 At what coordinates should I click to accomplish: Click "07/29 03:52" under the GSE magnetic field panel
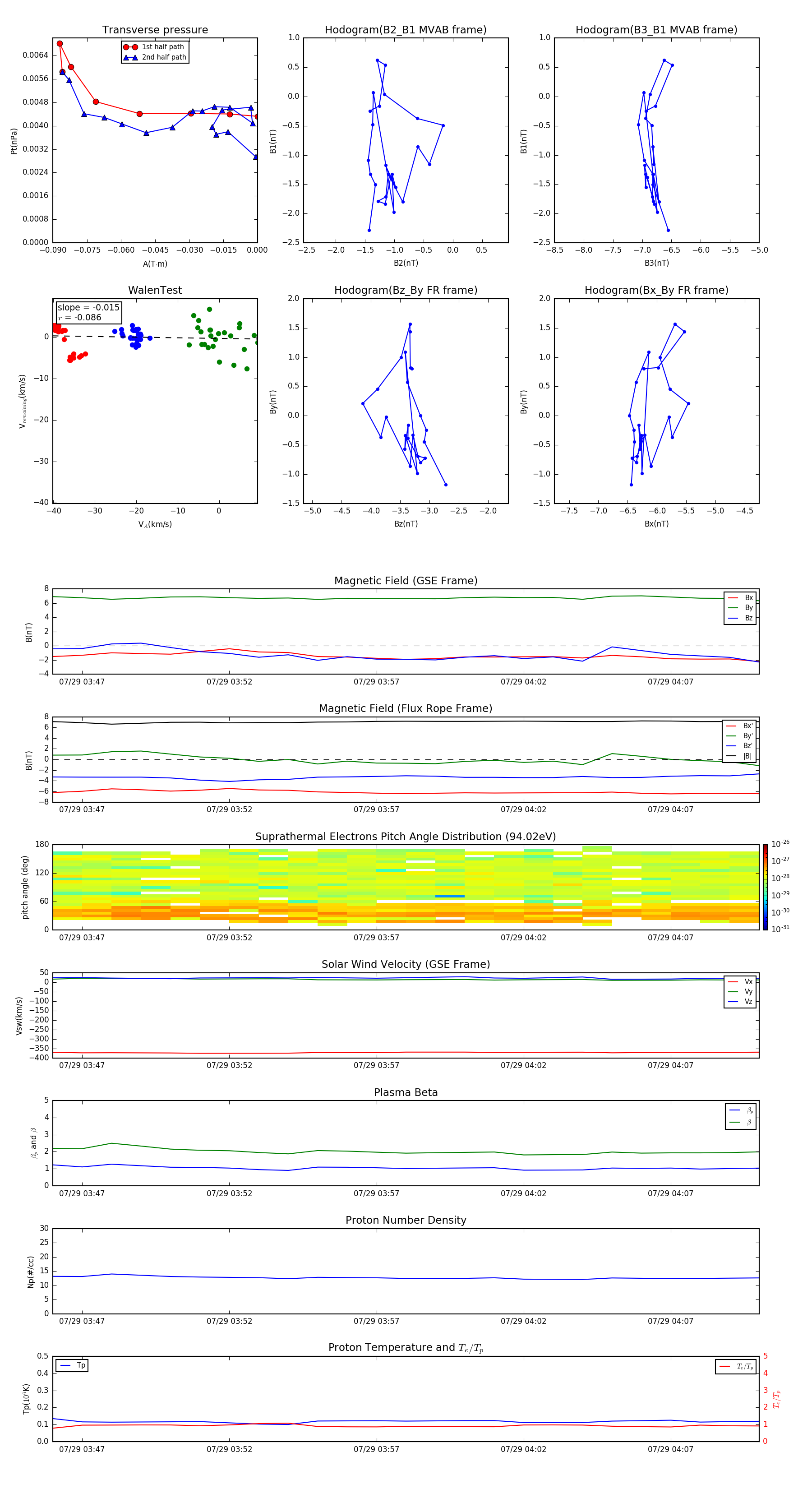pos(230,681)
